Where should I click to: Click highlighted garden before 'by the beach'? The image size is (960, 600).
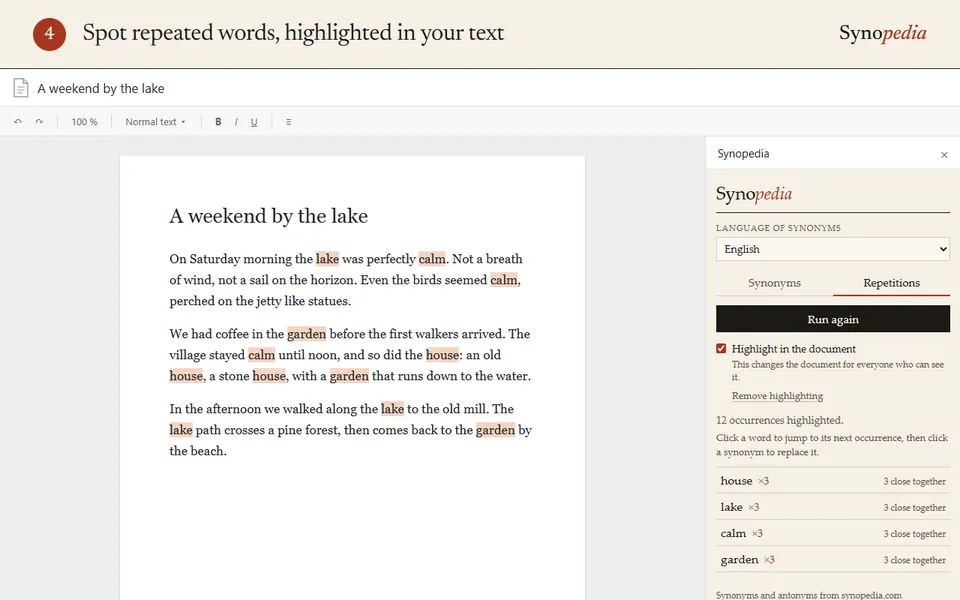[495, 430]
